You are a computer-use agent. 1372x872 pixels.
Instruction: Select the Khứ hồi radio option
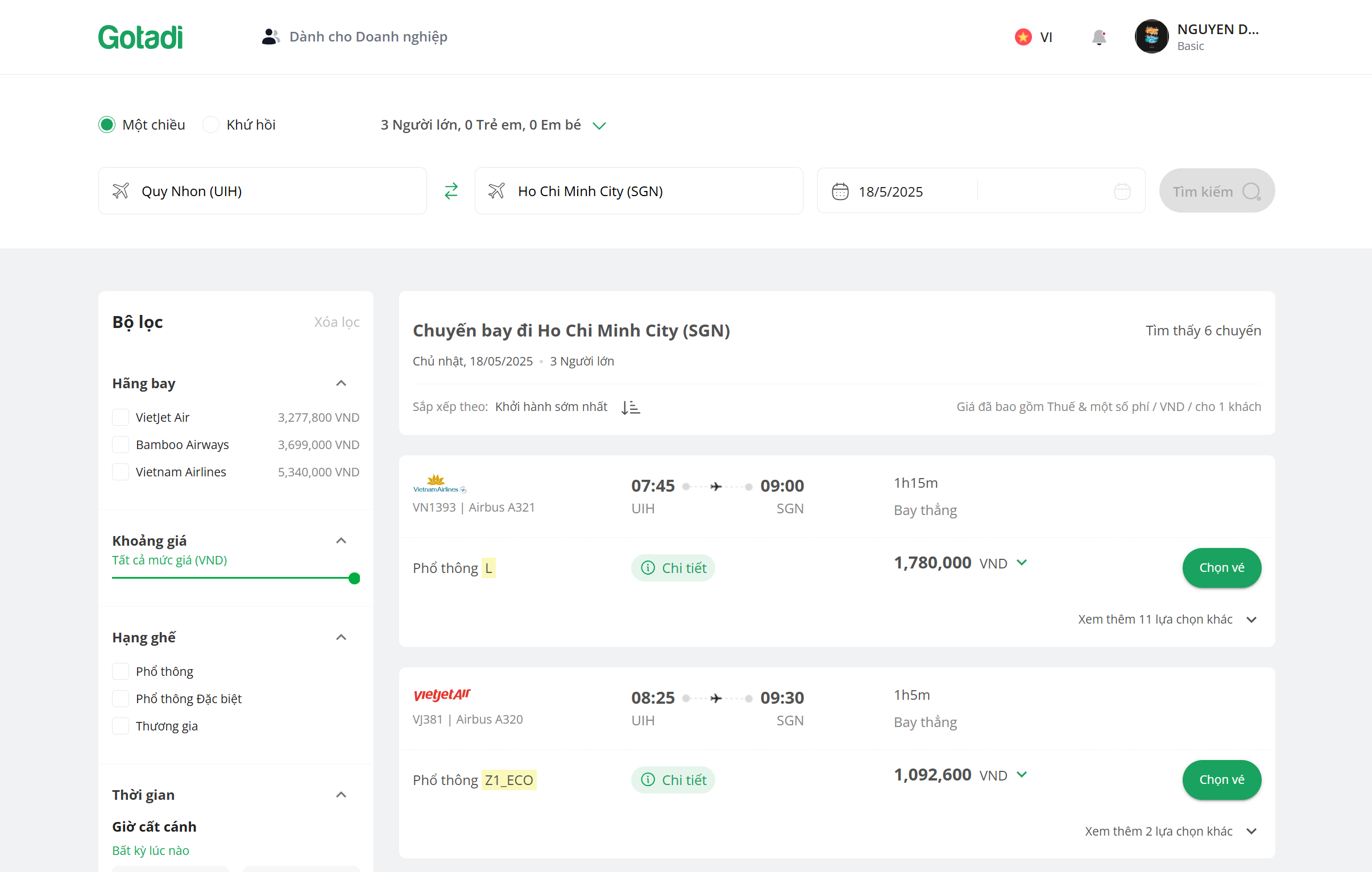[212, 124]
